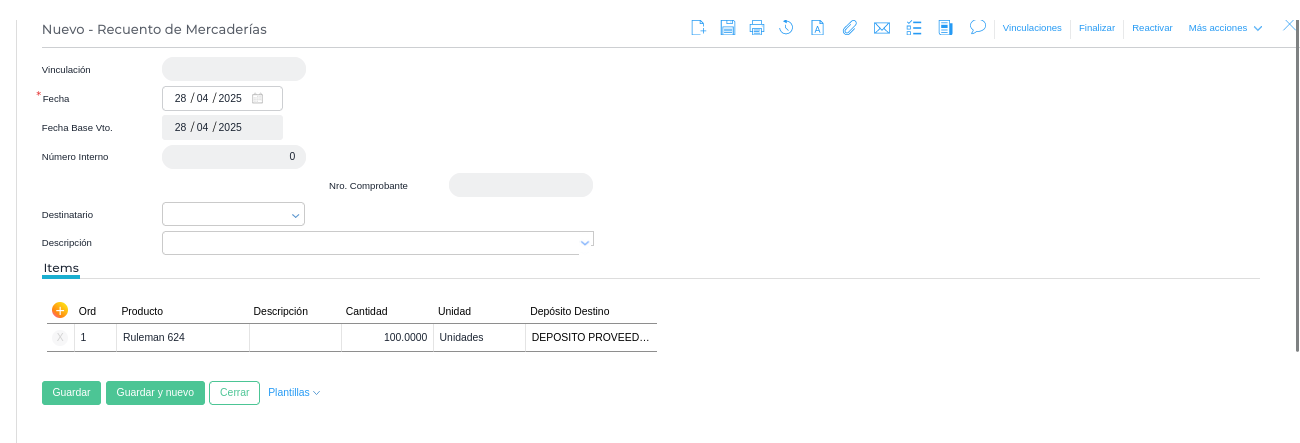
Task: Click the Ord column header
Action: [x=87, y=311]
